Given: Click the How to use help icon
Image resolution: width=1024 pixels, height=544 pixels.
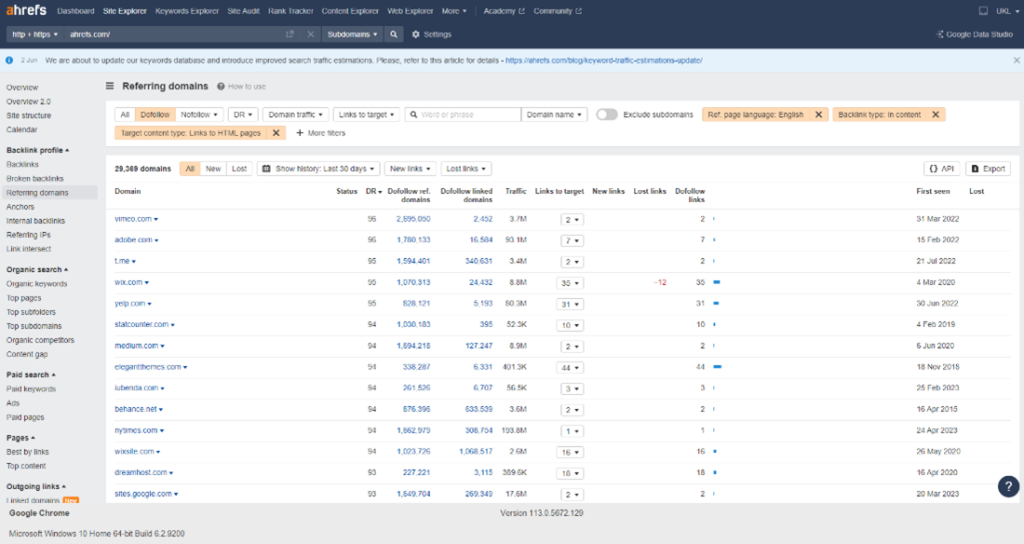Looking at the screenshot, I should tap(221, 86).
